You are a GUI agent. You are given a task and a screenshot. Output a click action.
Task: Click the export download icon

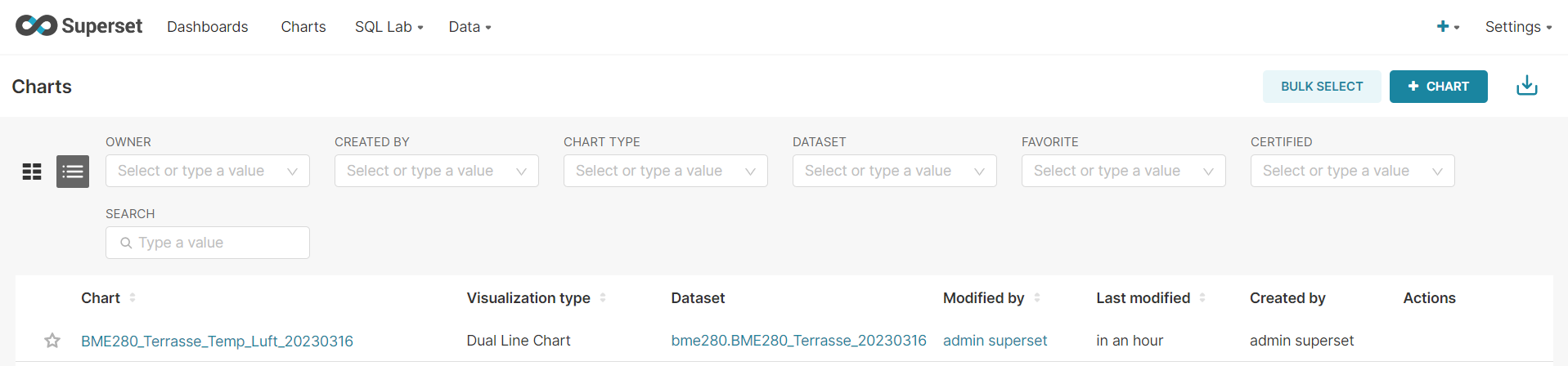tap(1527, 86)
